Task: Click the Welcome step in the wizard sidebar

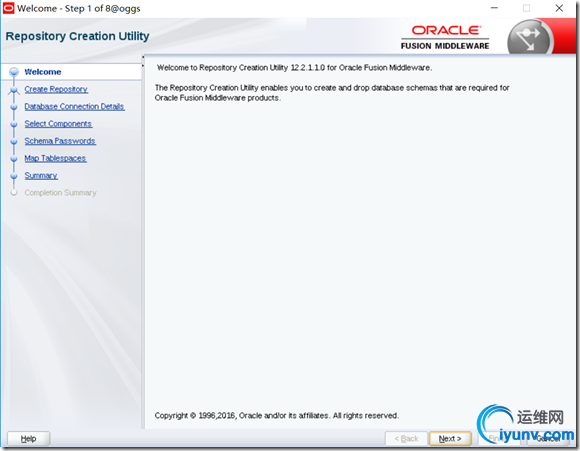Action: (43, 72)
